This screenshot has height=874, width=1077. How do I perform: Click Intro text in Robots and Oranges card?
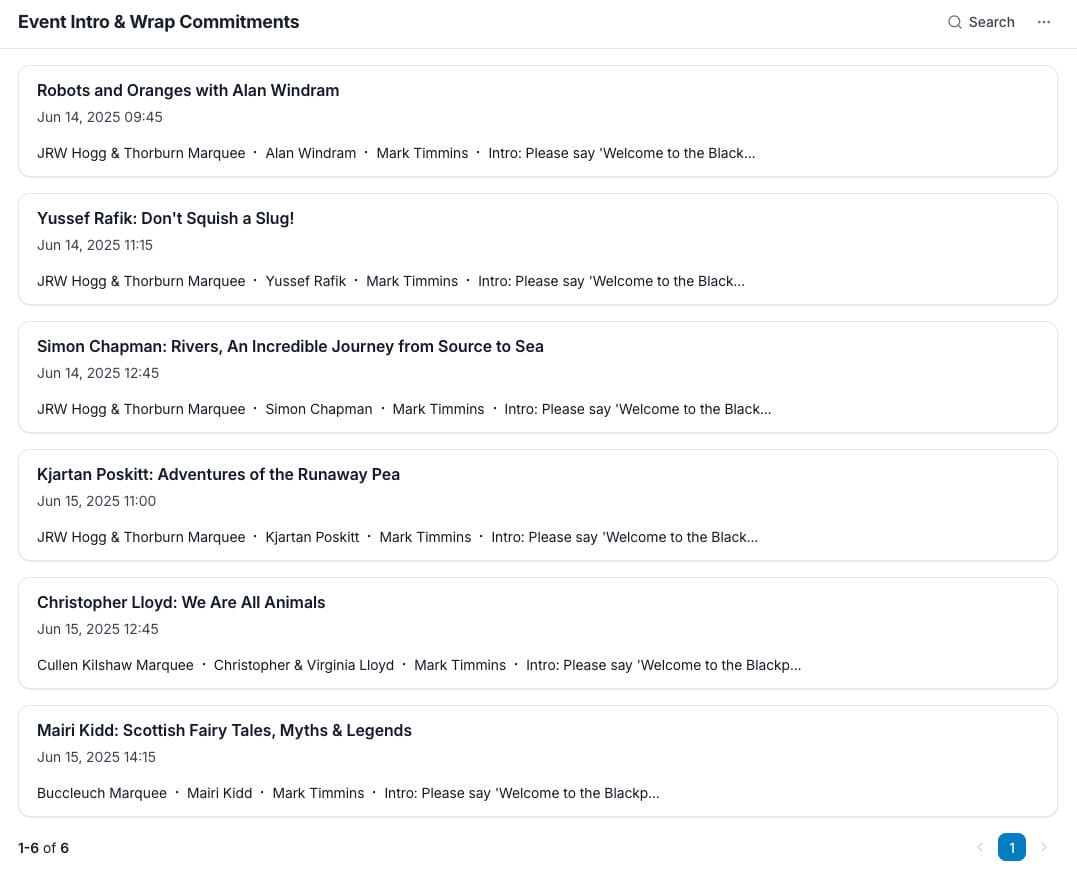coord(622,153)
